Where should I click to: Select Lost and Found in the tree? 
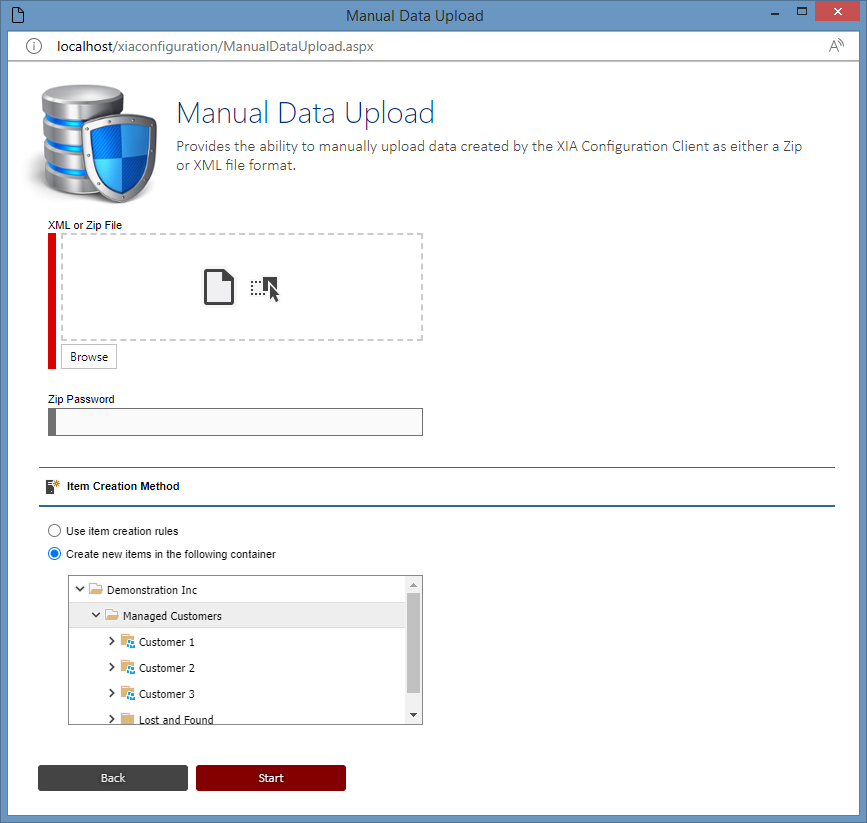pyautogui.click(x=176, y=719)
